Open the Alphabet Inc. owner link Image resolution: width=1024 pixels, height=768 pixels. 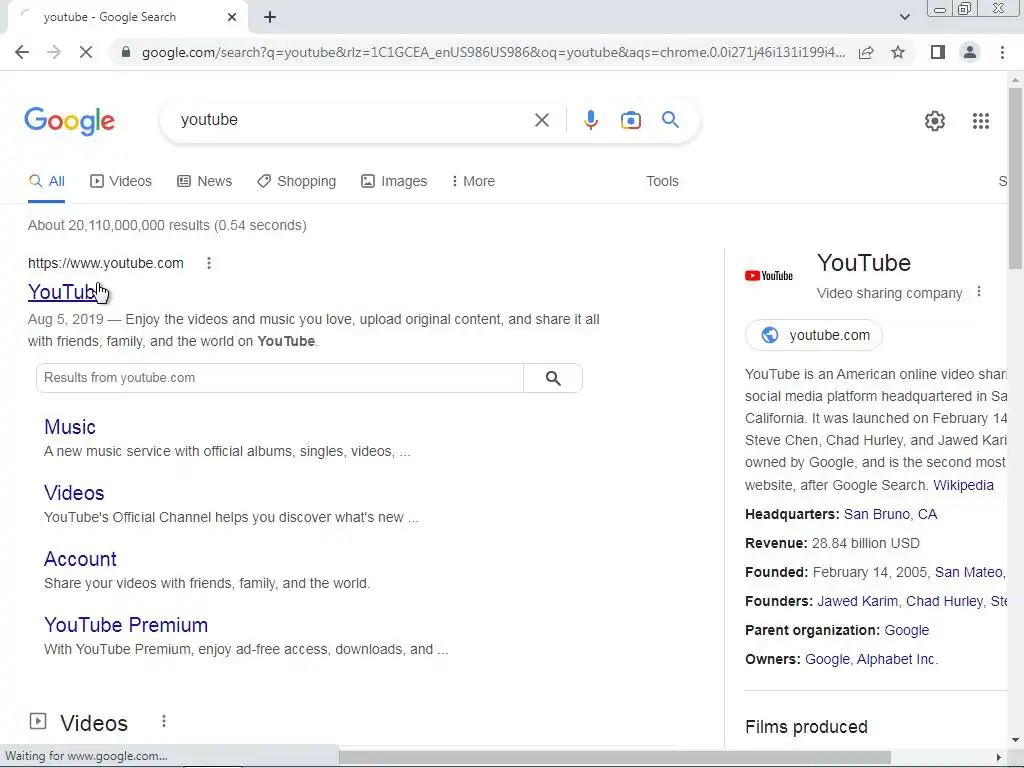896,660
